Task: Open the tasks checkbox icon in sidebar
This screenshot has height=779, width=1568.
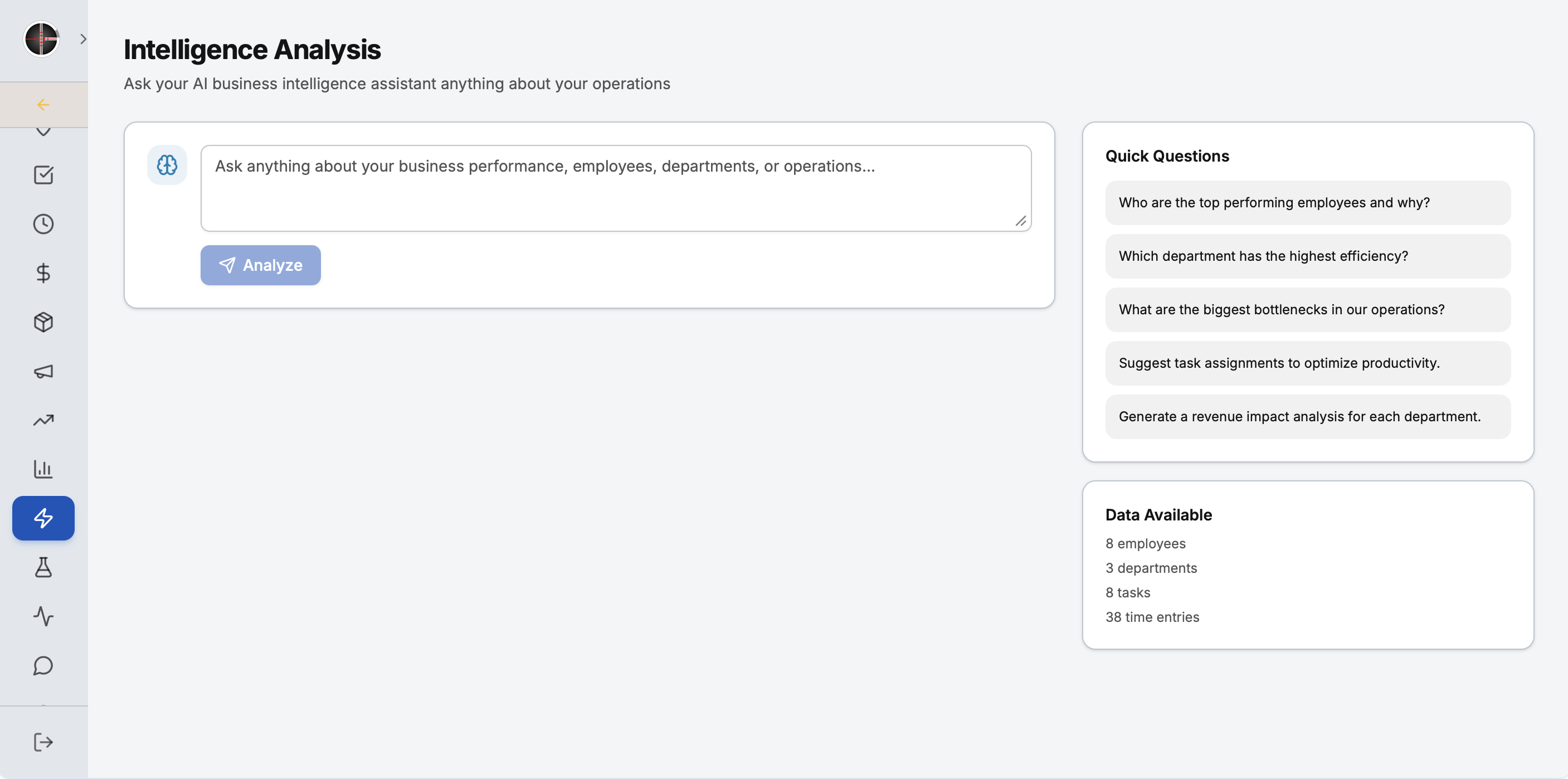Action: pos(43,174)
